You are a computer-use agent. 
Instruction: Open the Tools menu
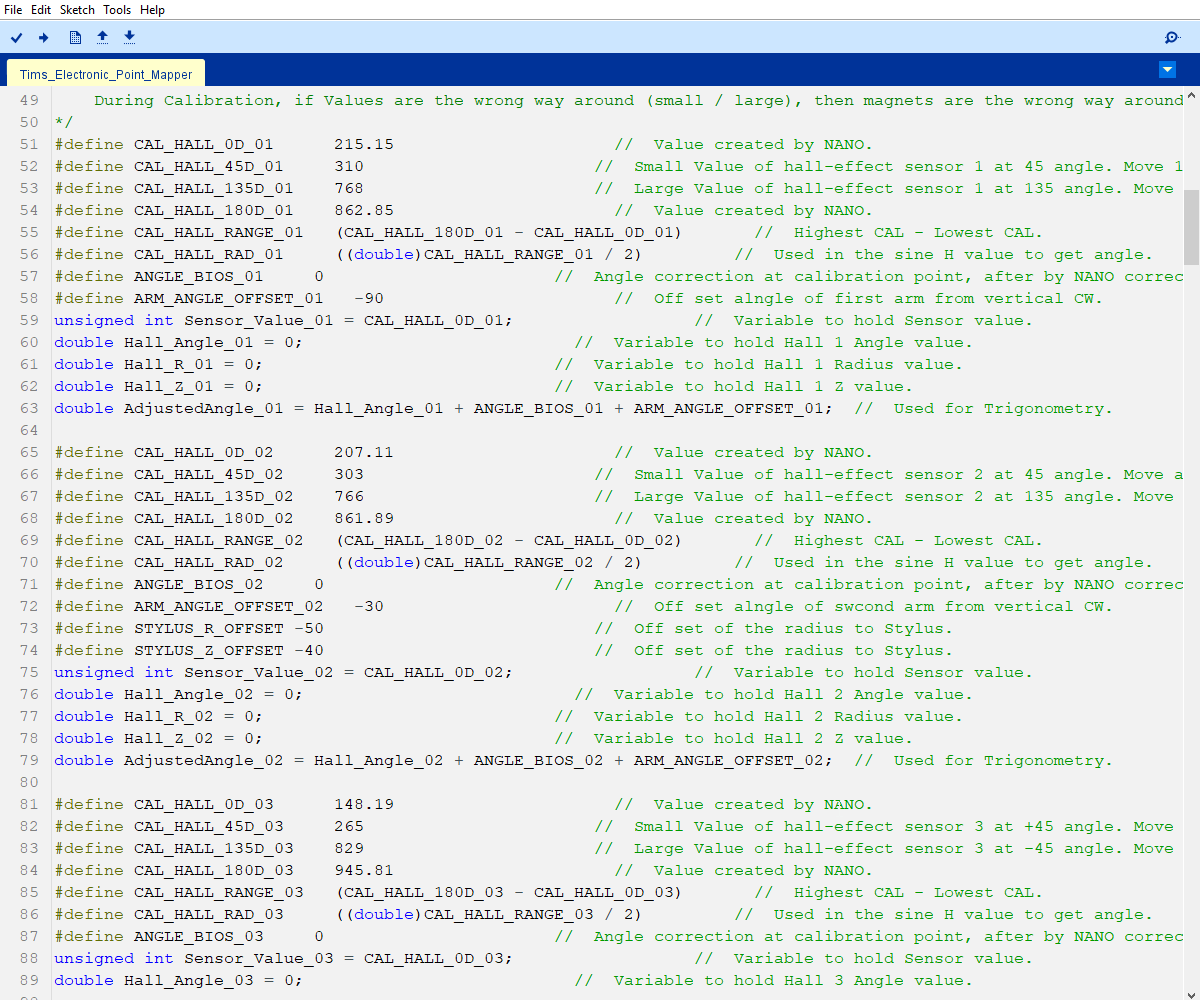tap(116, 9)
